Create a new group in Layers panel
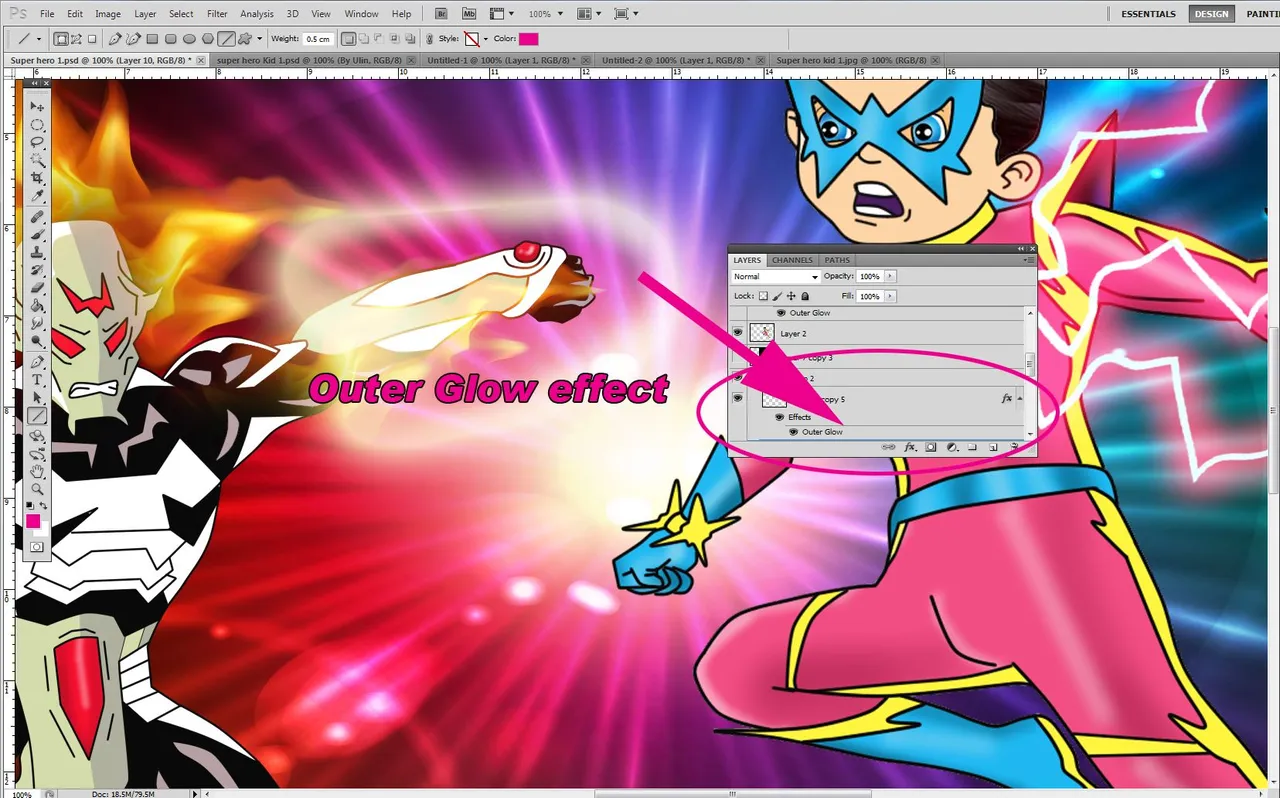Screen dimensions: 1280x798 [x=971, y=447]
